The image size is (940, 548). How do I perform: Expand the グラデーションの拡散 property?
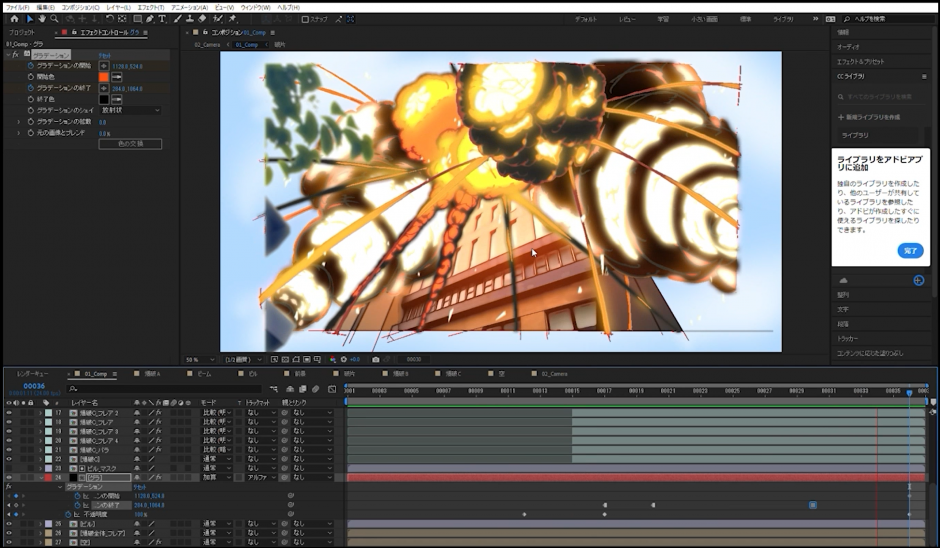point(19,122)
